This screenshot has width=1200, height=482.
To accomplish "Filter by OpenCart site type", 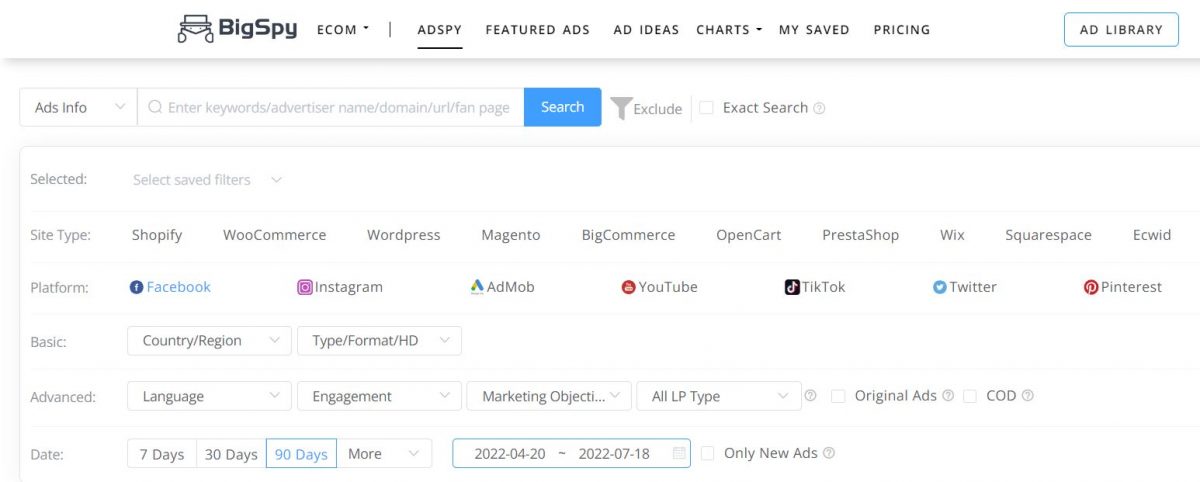I will click(749, 235).
